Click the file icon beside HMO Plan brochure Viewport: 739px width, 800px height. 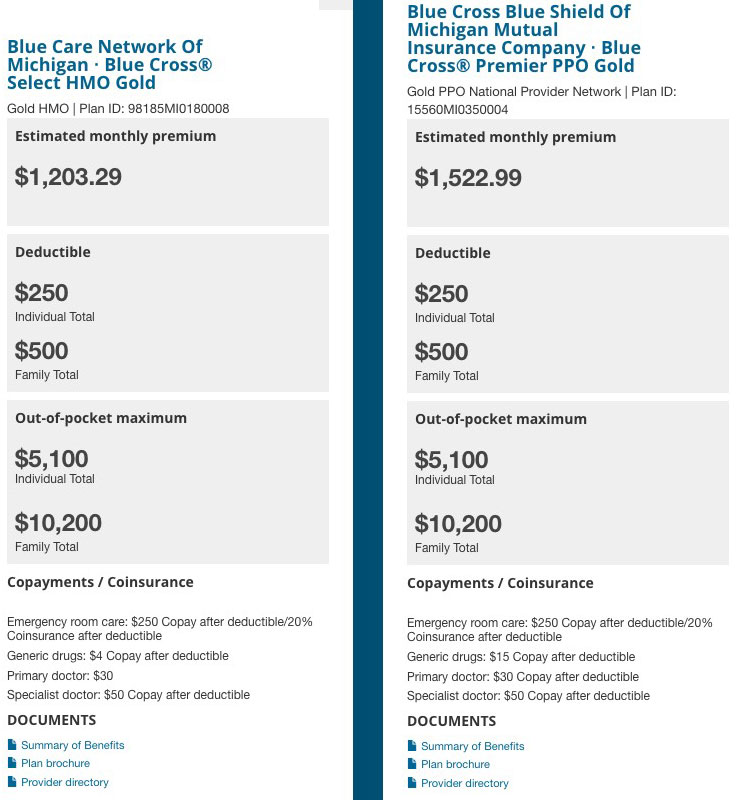point(12,764)
